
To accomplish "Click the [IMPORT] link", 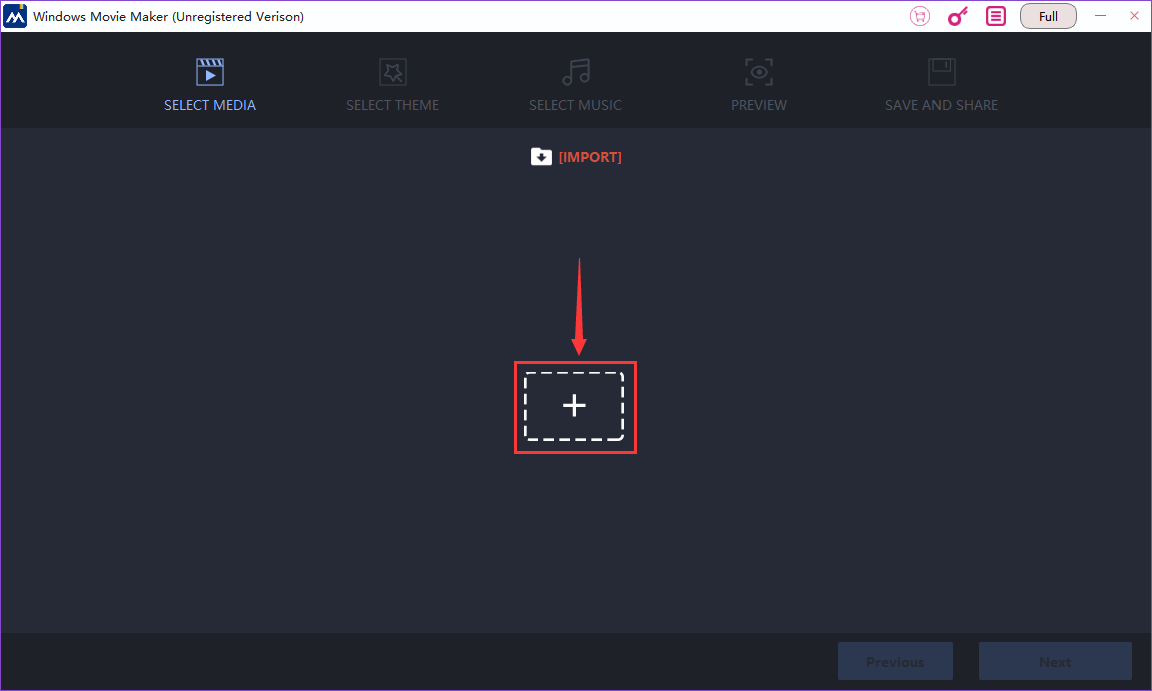I will coord(590,157).
